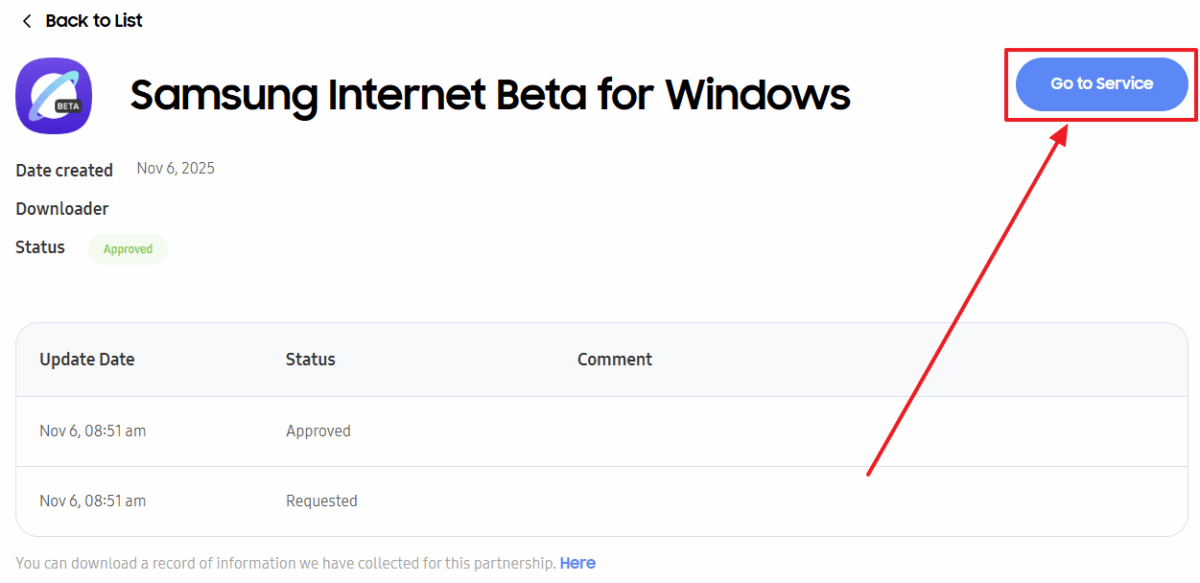
Task: Click the Status column header in table
Action: pos(310,359)
